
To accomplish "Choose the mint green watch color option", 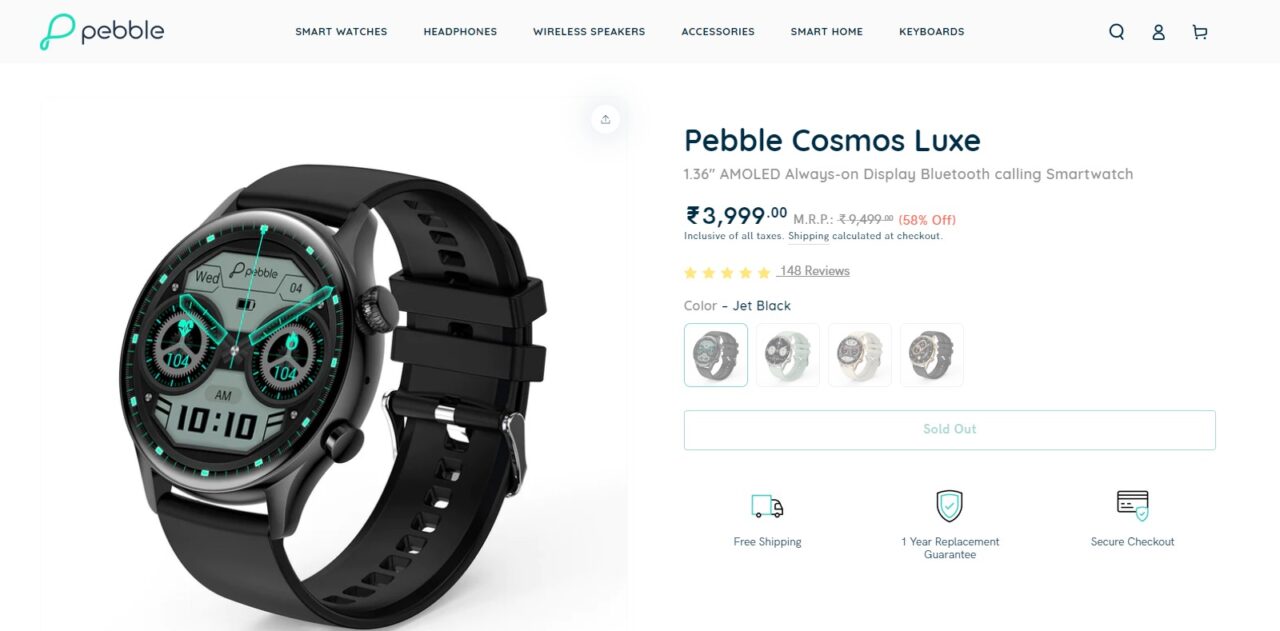I will point(788,355).
